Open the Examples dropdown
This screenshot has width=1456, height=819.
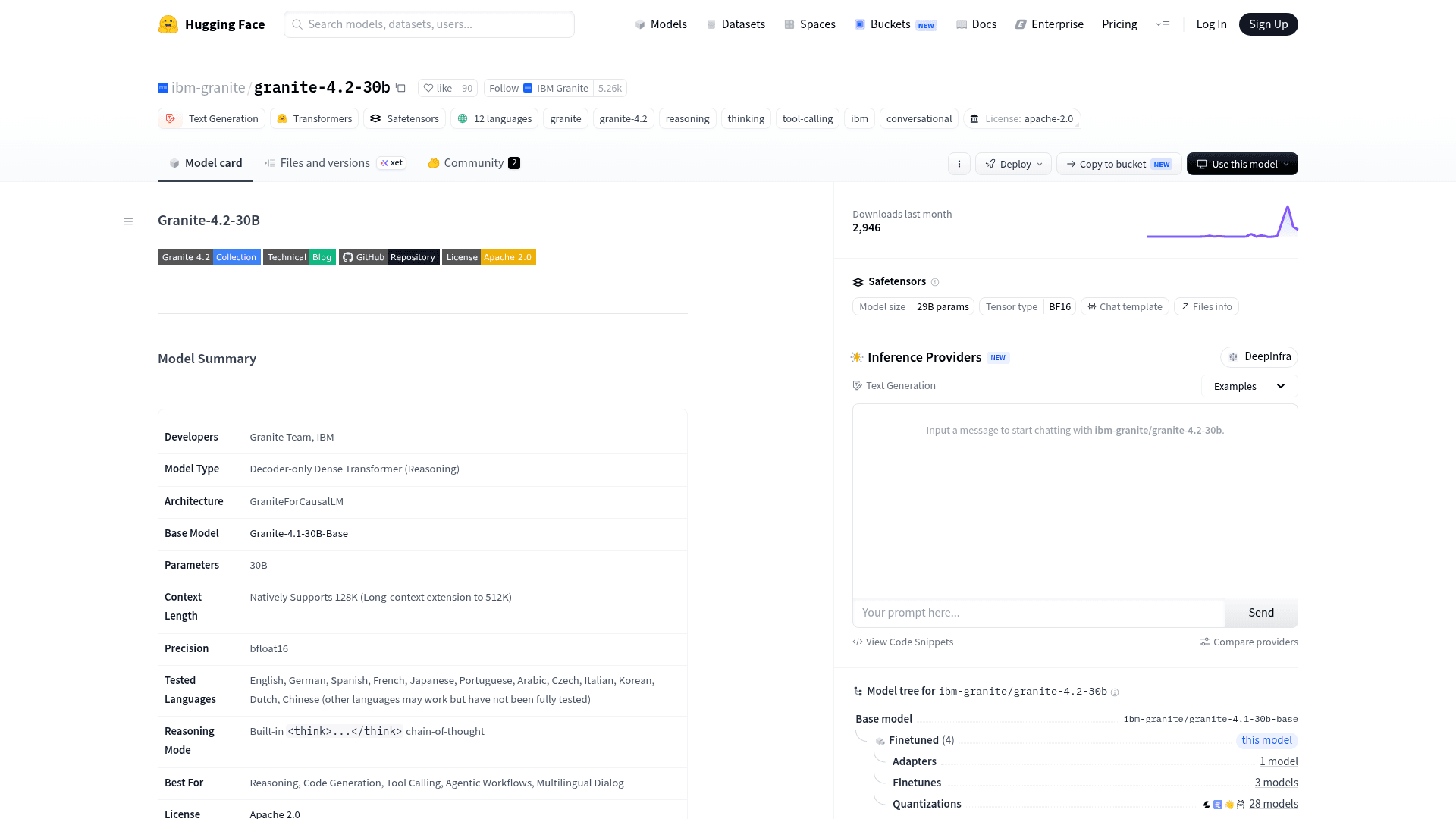tap(1249, 386)
